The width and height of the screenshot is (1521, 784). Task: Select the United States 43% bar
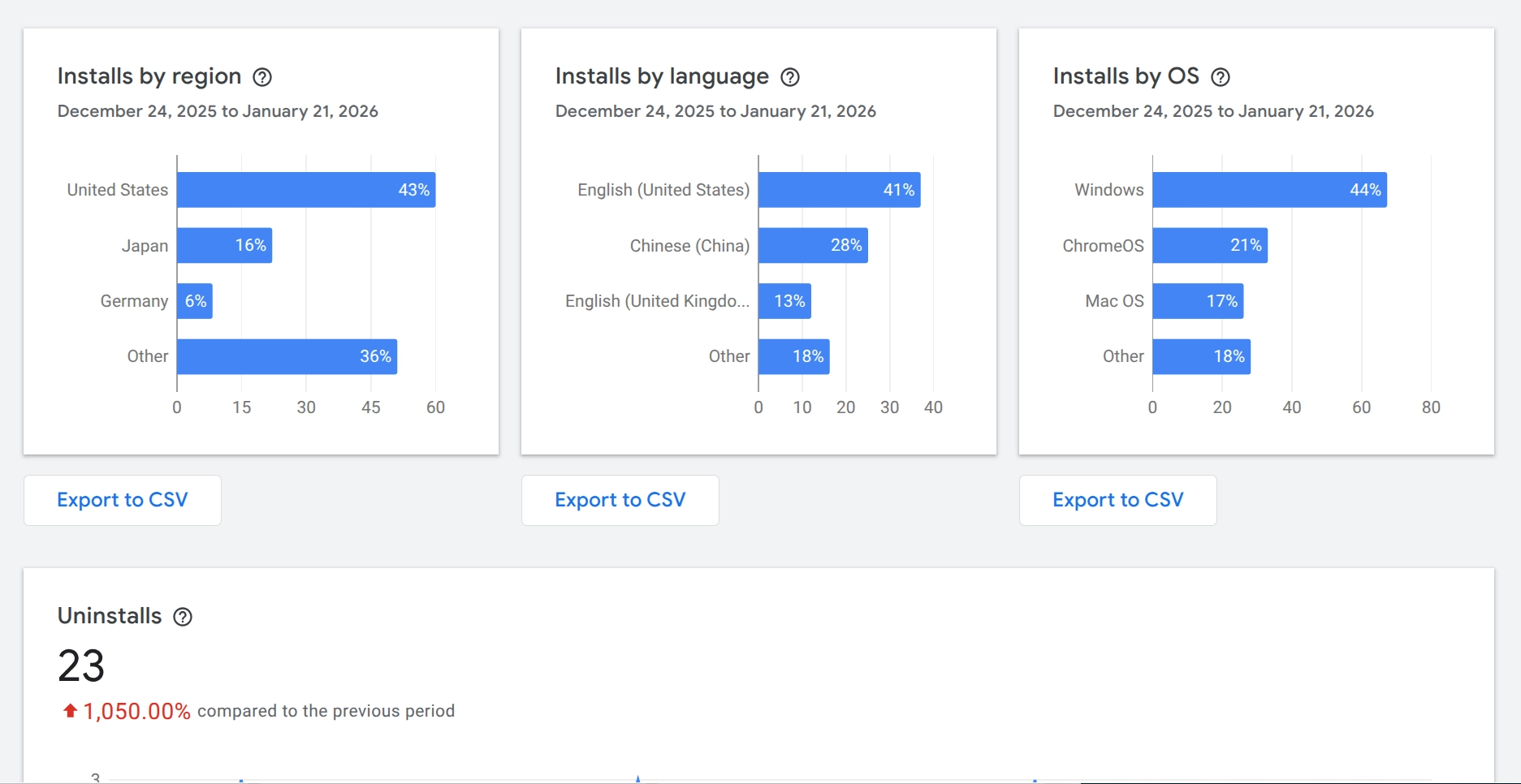point(306,189)
